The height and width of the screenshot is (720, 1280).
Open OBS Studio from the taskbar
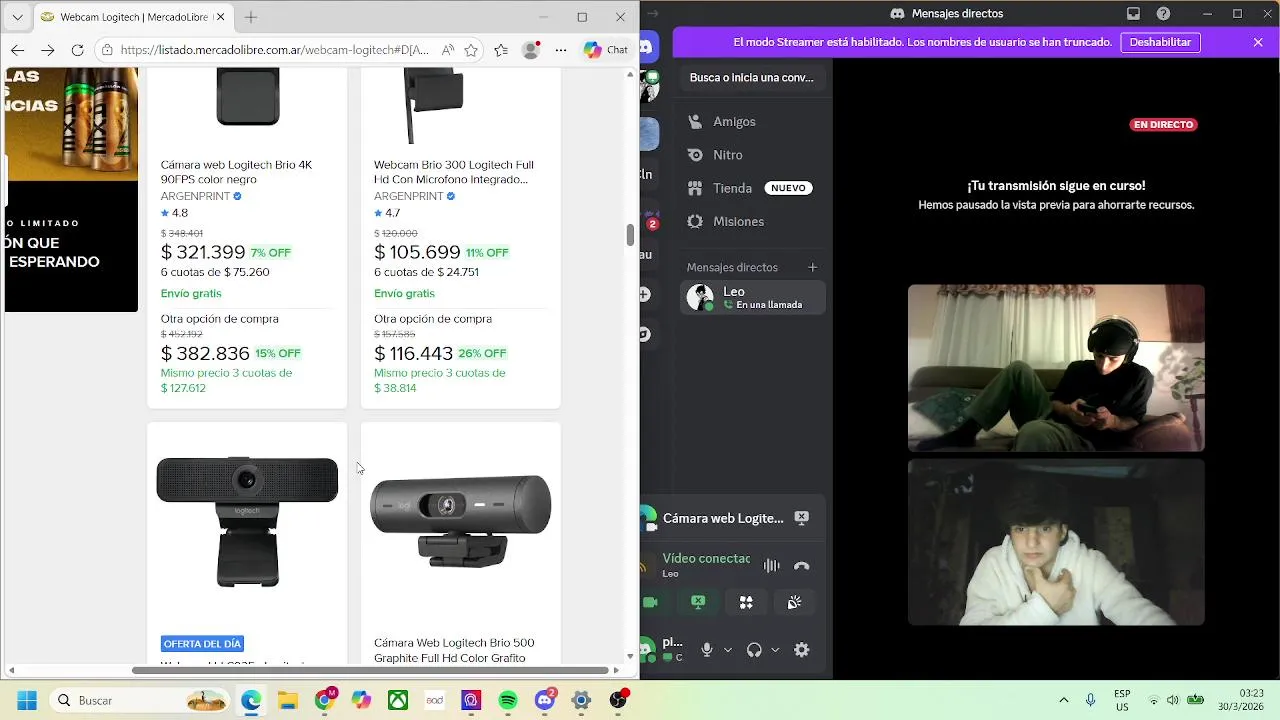[x=618, y=700]
